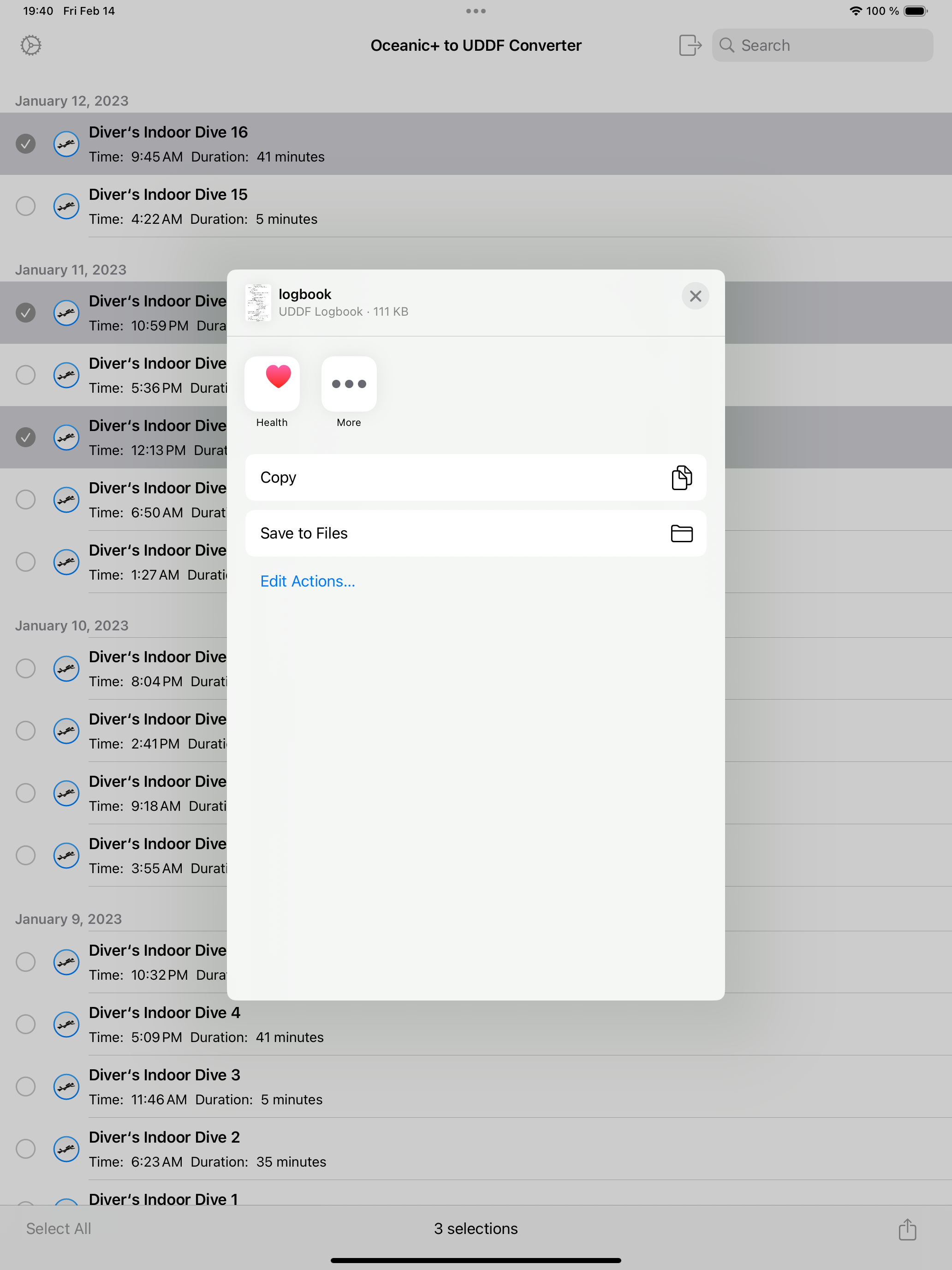Select 'Diver's Indoor Dive 16' title text
The image size is (952, 1270).
coord(168,132)
